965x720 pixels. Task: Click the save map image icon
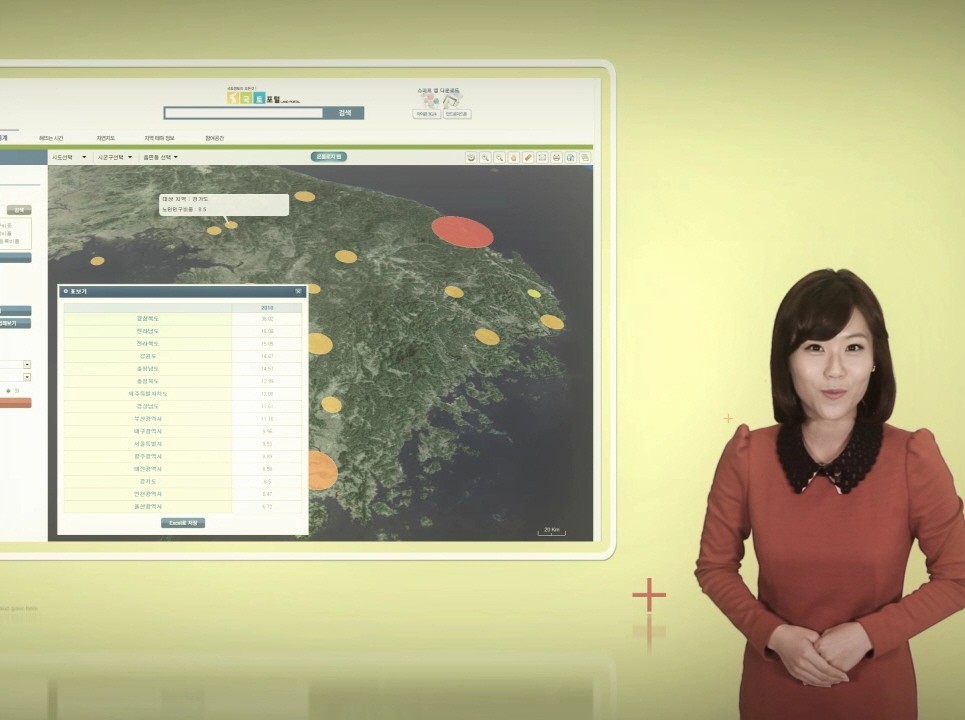point(570,157)
